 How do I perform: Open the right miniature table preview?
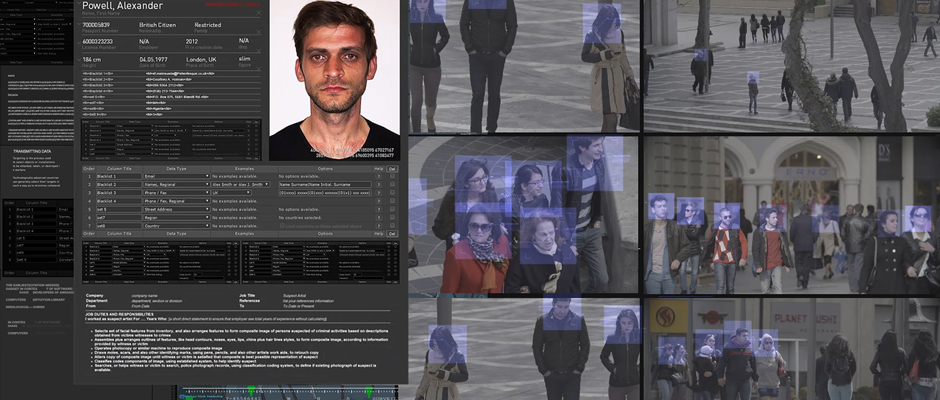click(320, 263)
